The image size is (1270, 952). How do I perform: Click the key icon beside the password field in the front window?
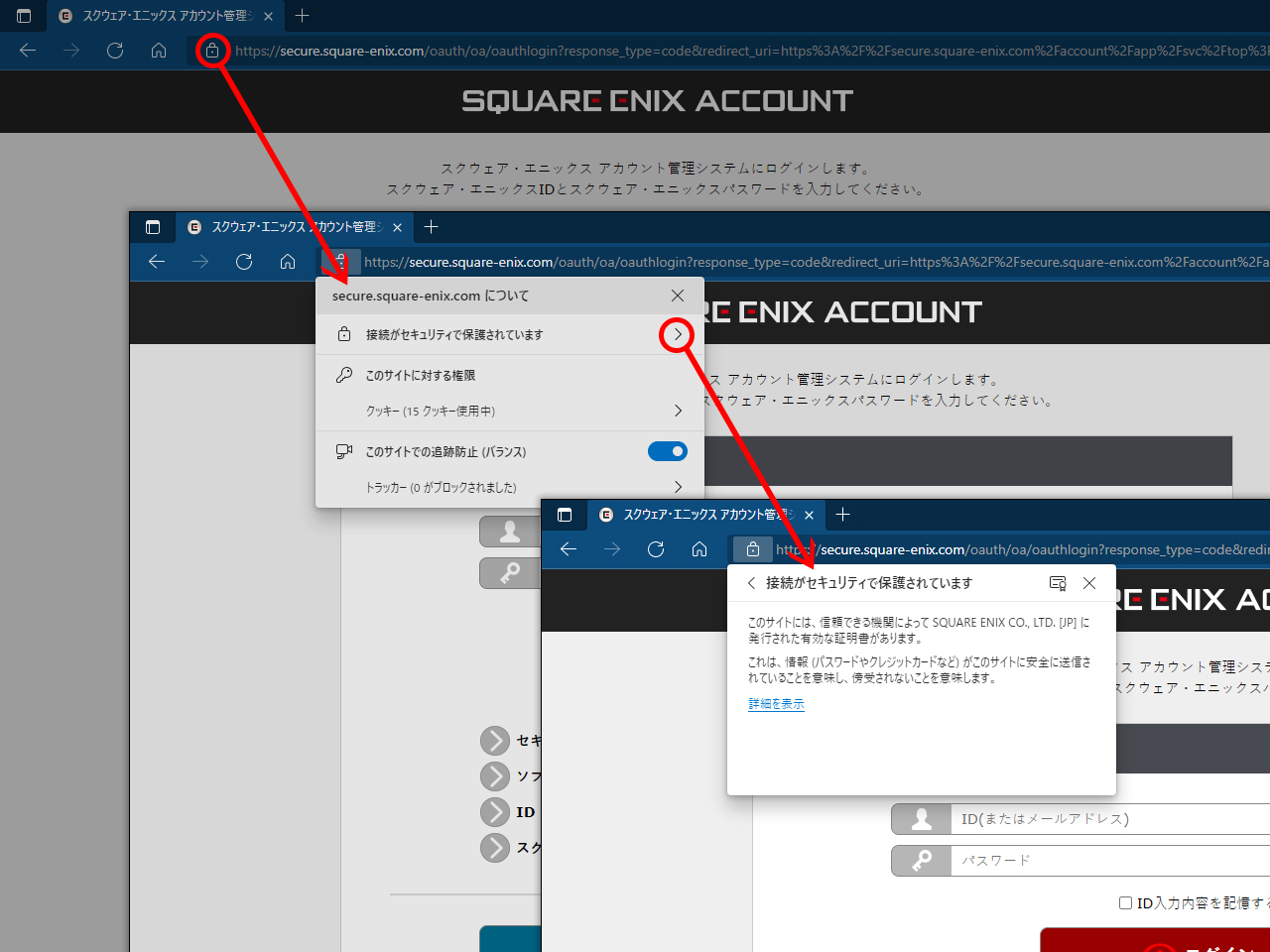(922, 861)
